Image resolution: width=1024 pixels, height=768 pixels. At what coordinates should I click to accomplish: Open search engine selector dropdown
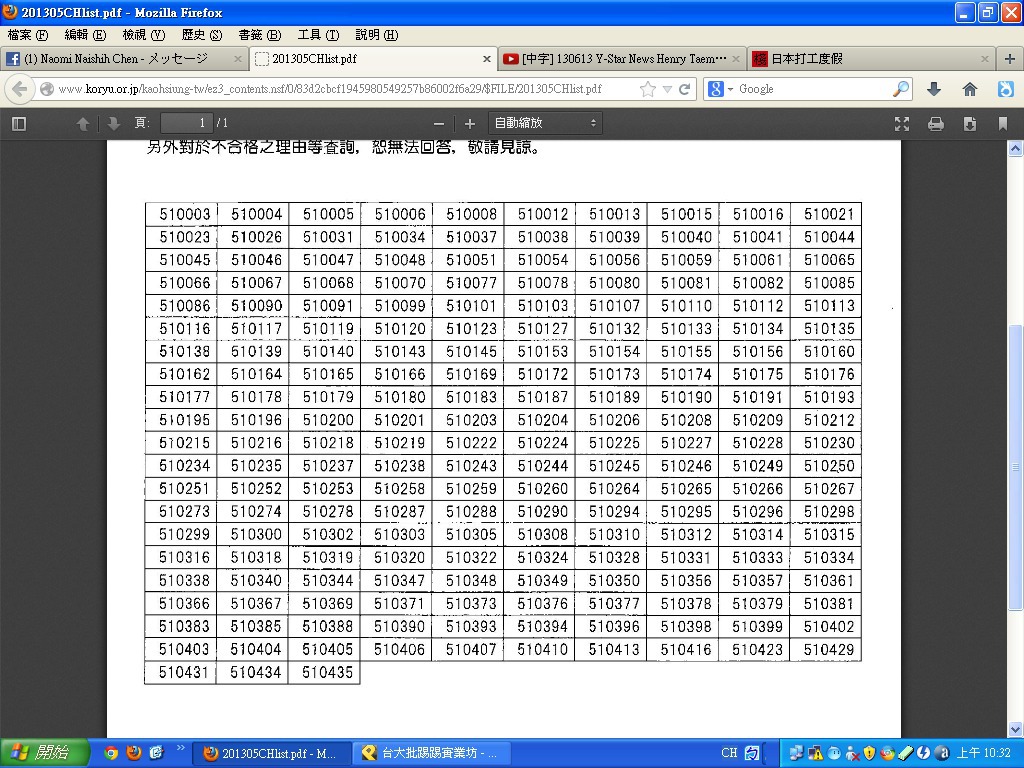pos(720,89)
